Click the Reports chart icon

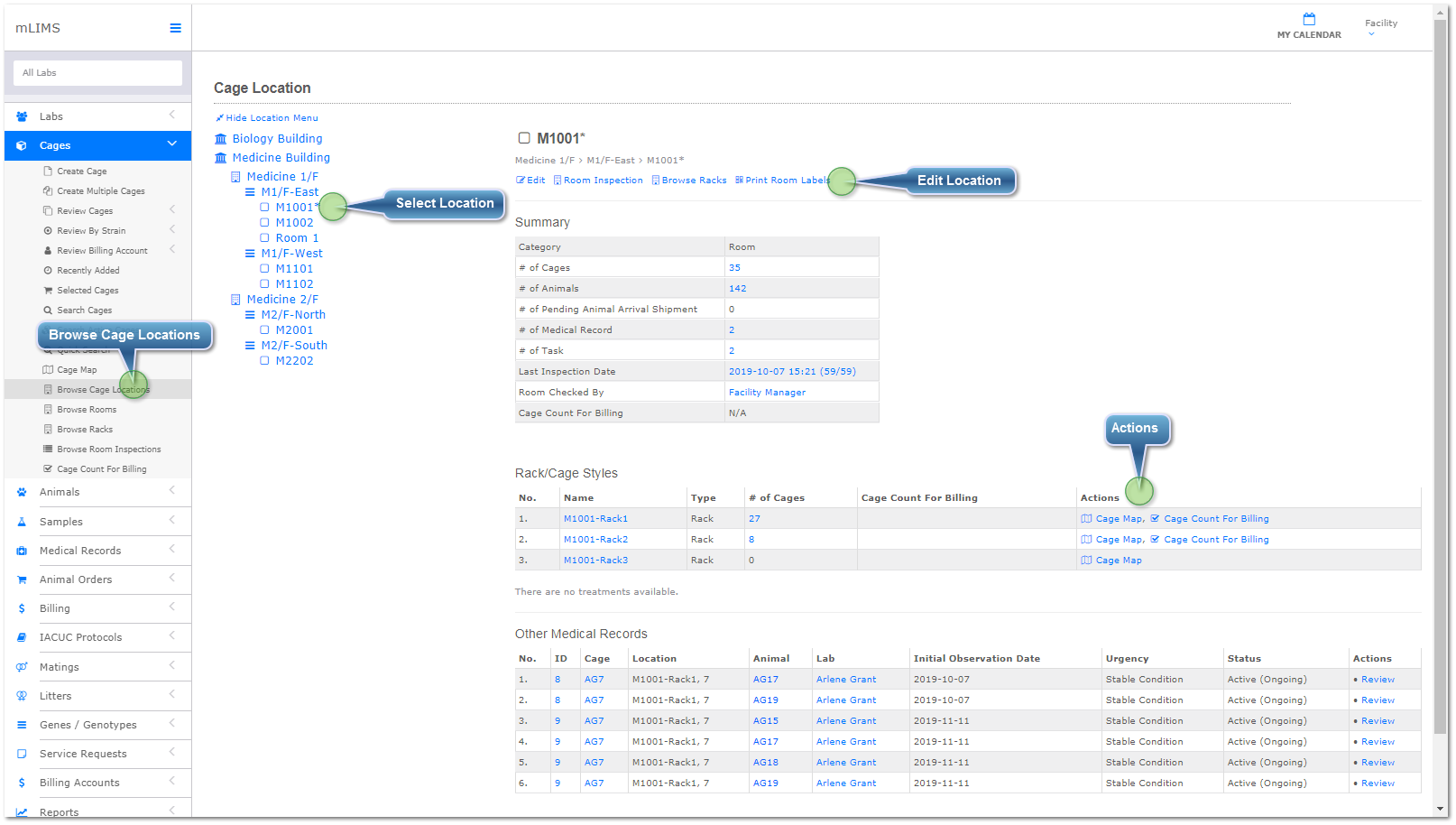tap(22, 812)
